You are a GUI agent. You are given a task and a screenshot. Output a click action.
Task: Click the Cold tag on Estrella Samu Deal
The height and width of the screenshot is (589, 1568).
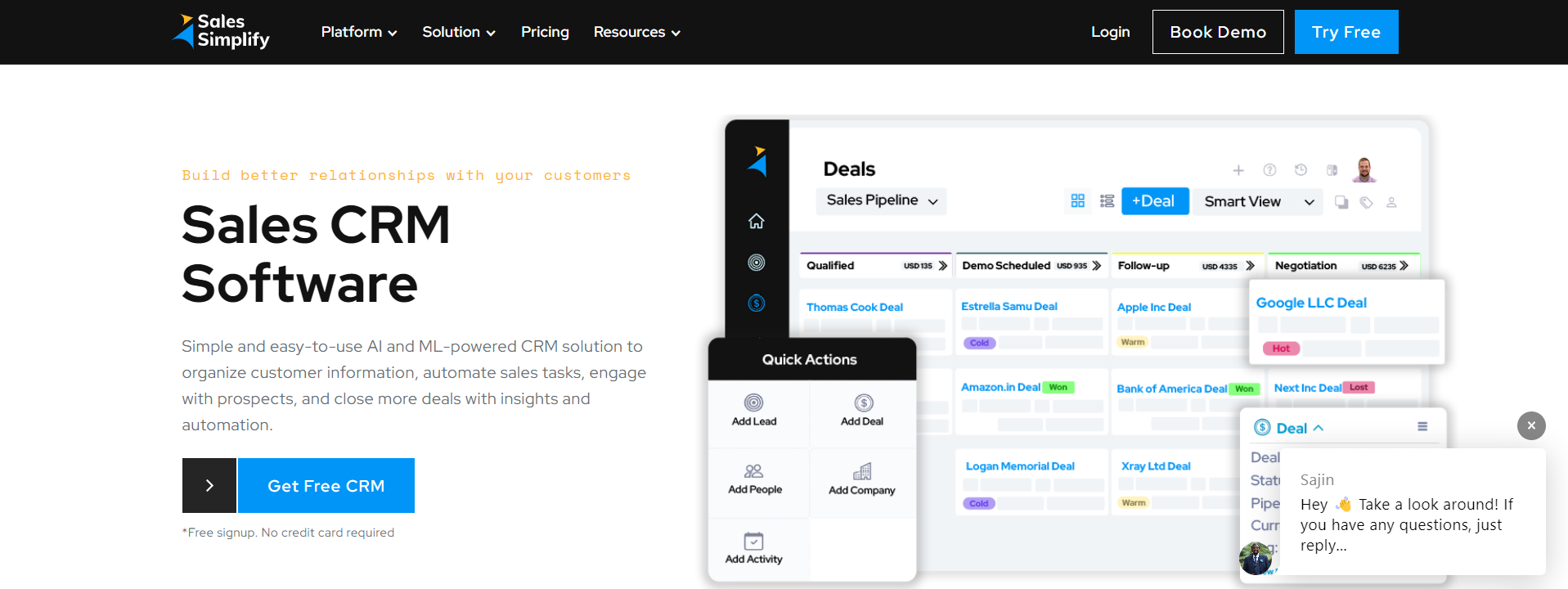[x=979, y=343]
